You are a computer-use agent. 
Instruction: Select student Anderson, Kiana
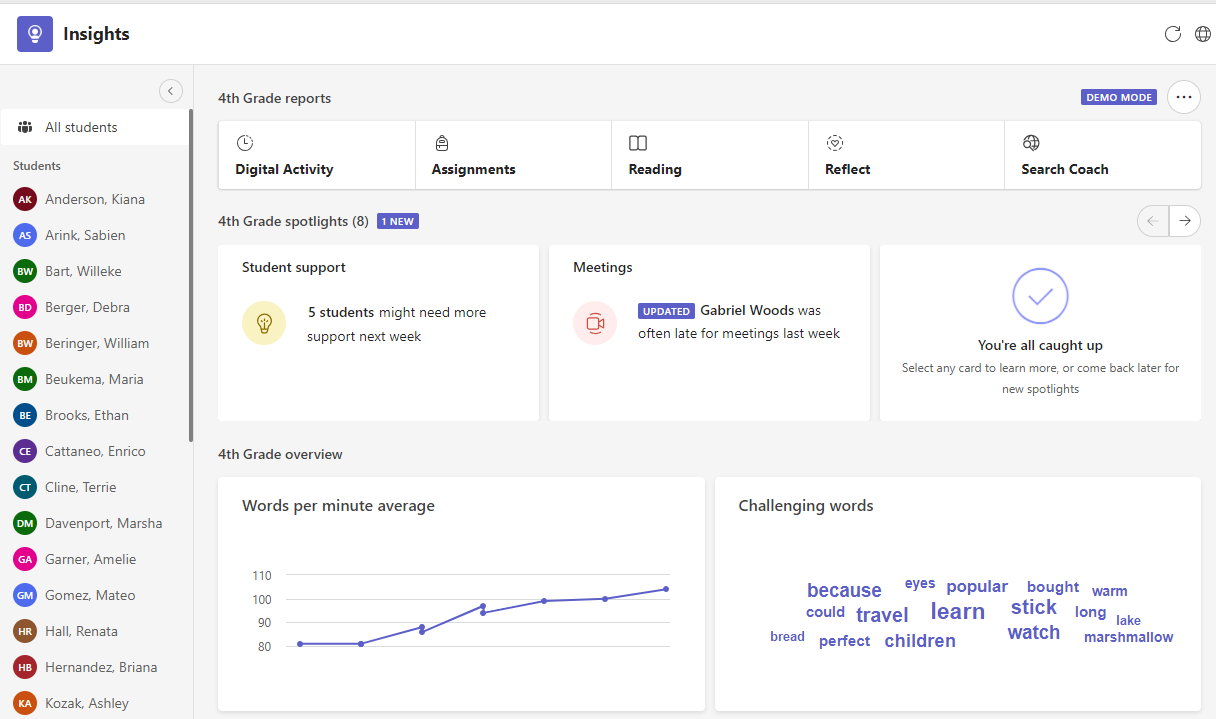tap(94, 199)
